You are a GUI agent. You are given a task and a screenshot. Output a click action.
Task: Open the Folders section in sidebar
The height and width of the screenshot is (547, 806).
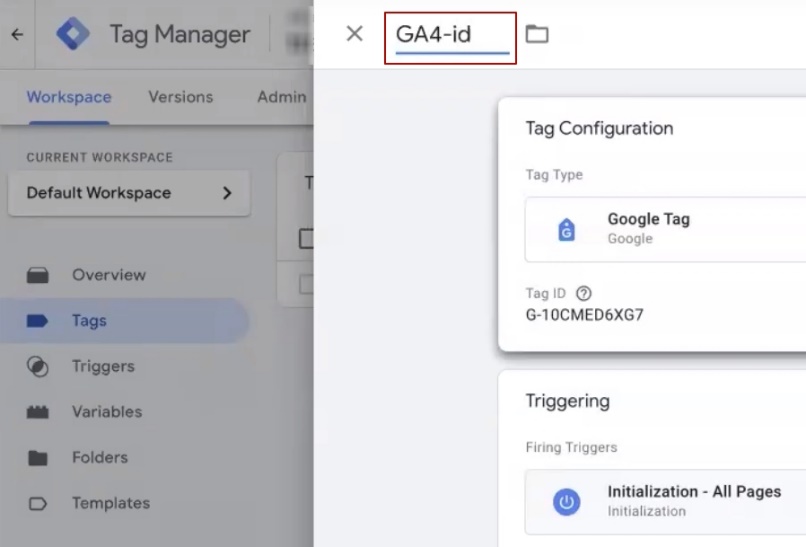[x=99, y=458]
